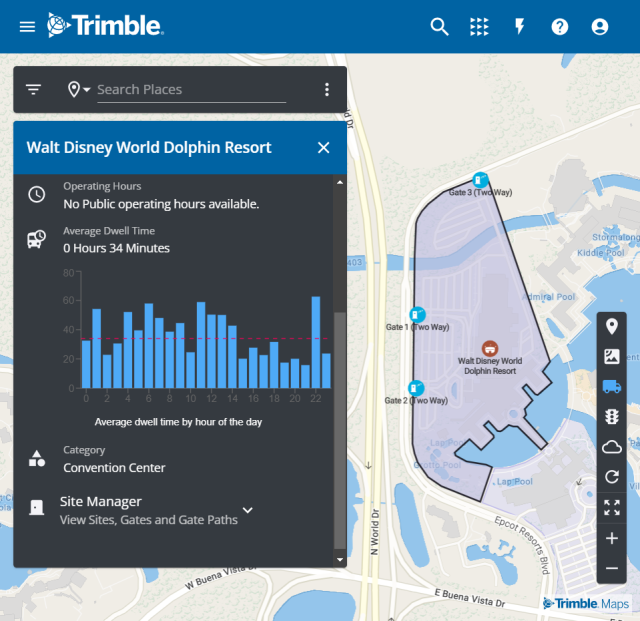Open the apps grid launcher
Screen dimensions: 640x621
479,27
